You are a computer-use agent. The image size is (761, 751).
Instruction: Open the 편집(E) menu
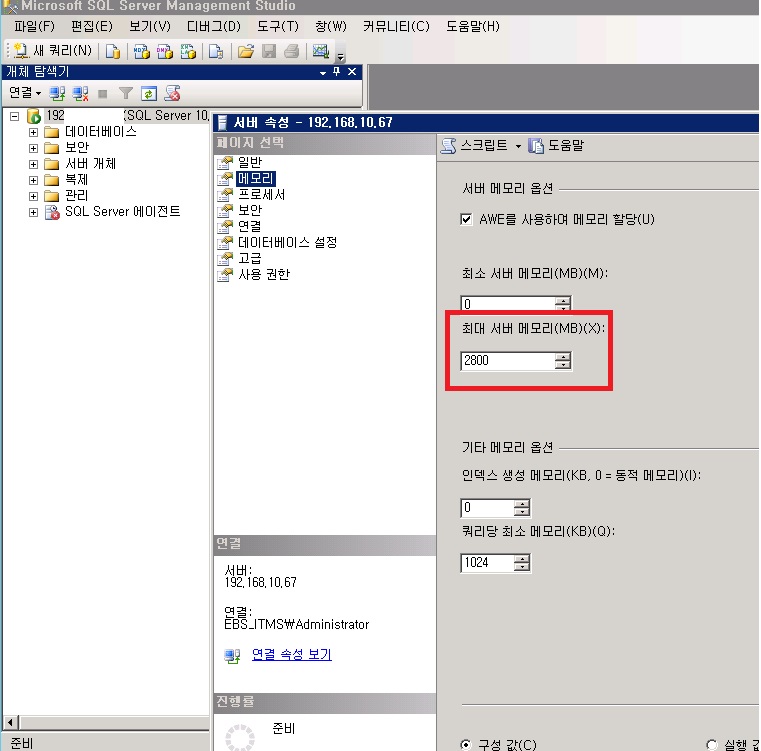tap(92, 26)
